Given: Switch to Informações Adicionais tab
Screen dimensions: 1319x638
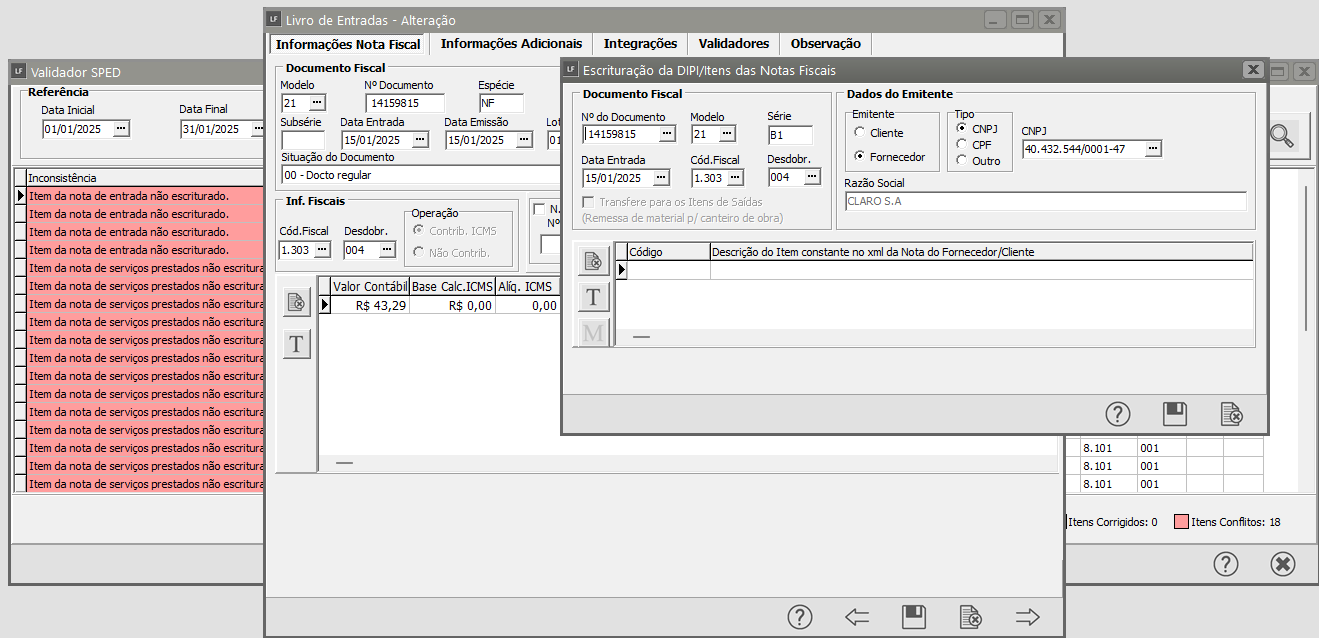Looking at the screenshot, I should (x=511, y=44).
